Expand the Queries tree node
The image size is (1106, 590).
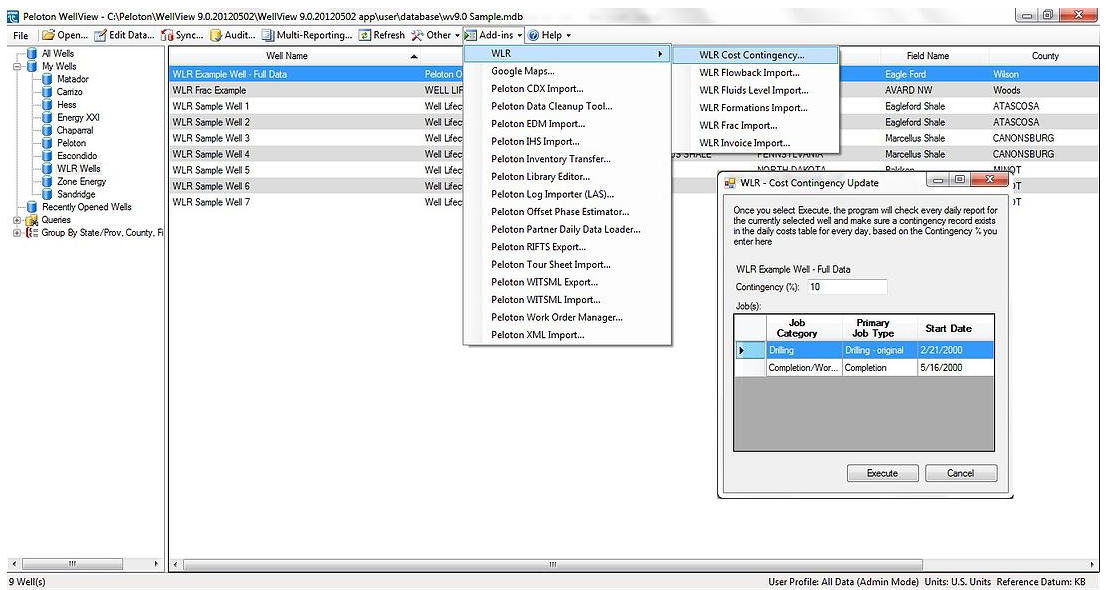coord(18,220)
